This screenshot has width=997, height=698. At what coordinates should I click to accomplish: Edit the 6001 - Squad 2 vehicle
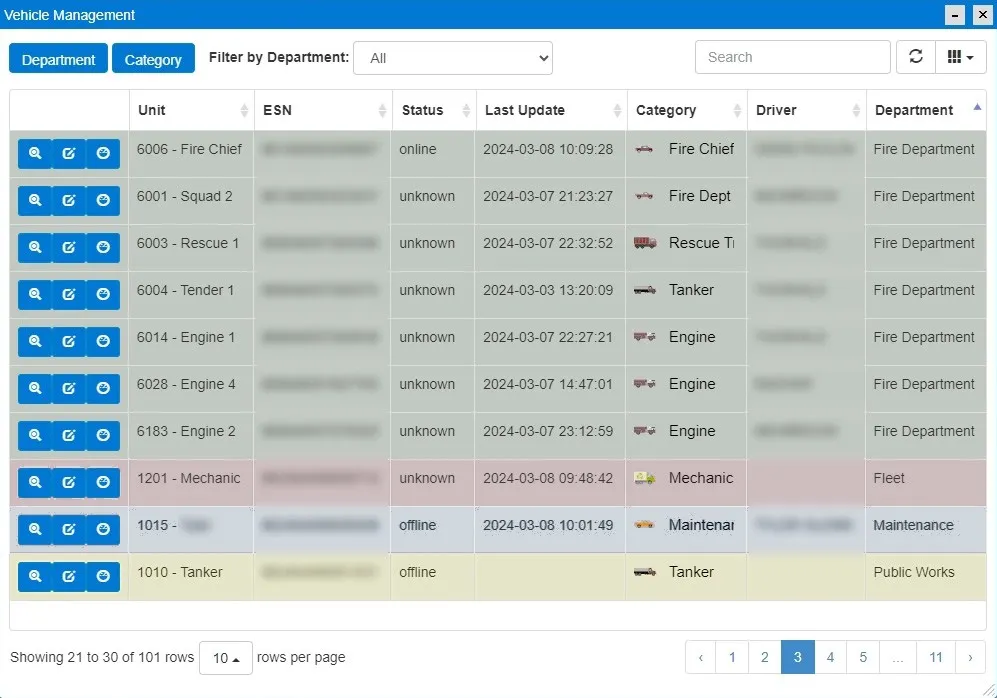[69, 201]
